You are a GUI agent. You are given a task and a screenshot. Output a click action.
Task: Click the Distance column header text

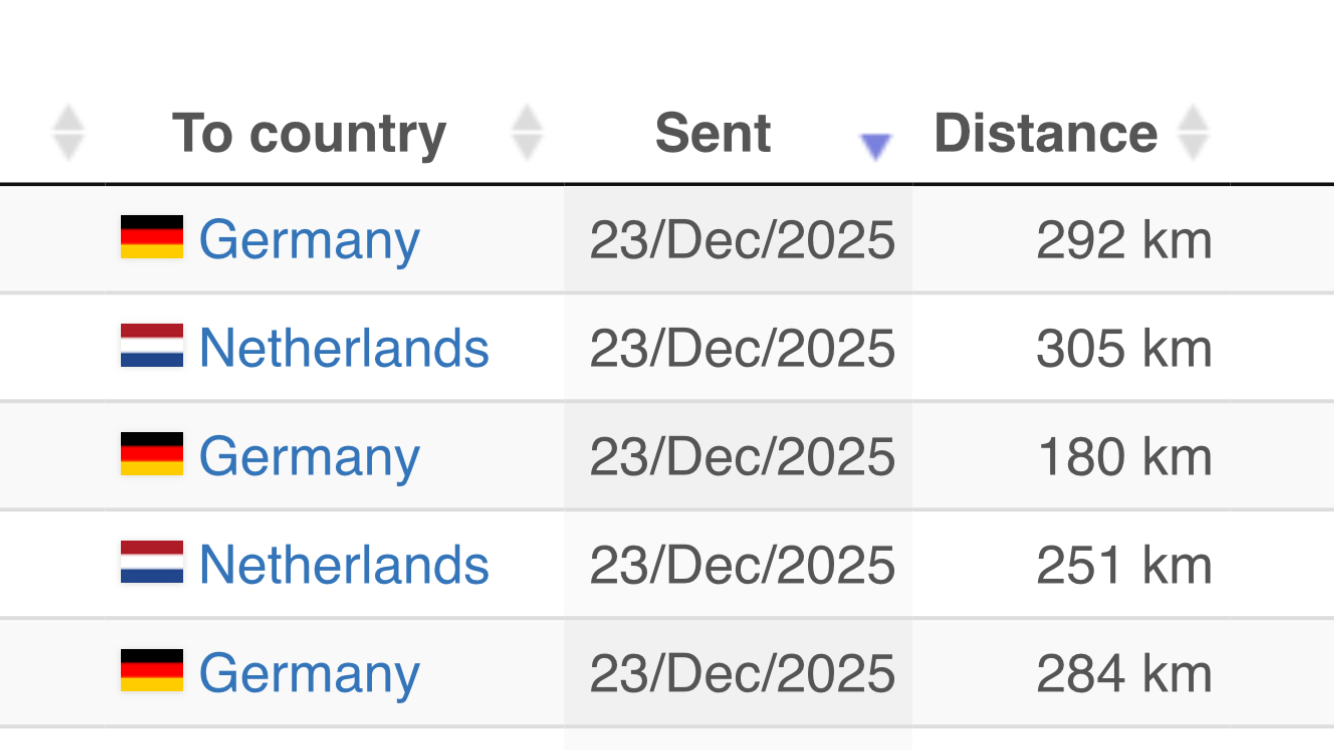[x=1045, y=134]
